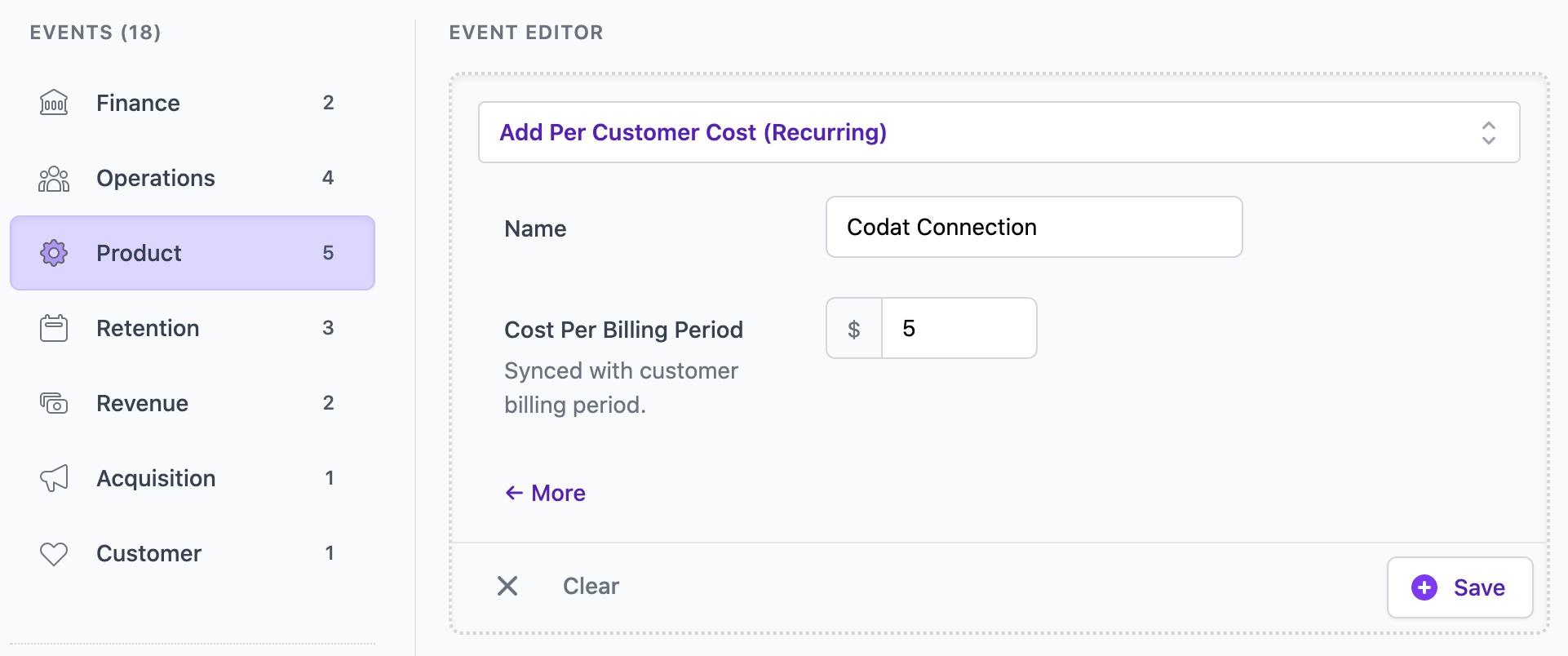Select the Revenue events category
The height and width of the screenshot is (656, 1568).
[x=193, y=403]
